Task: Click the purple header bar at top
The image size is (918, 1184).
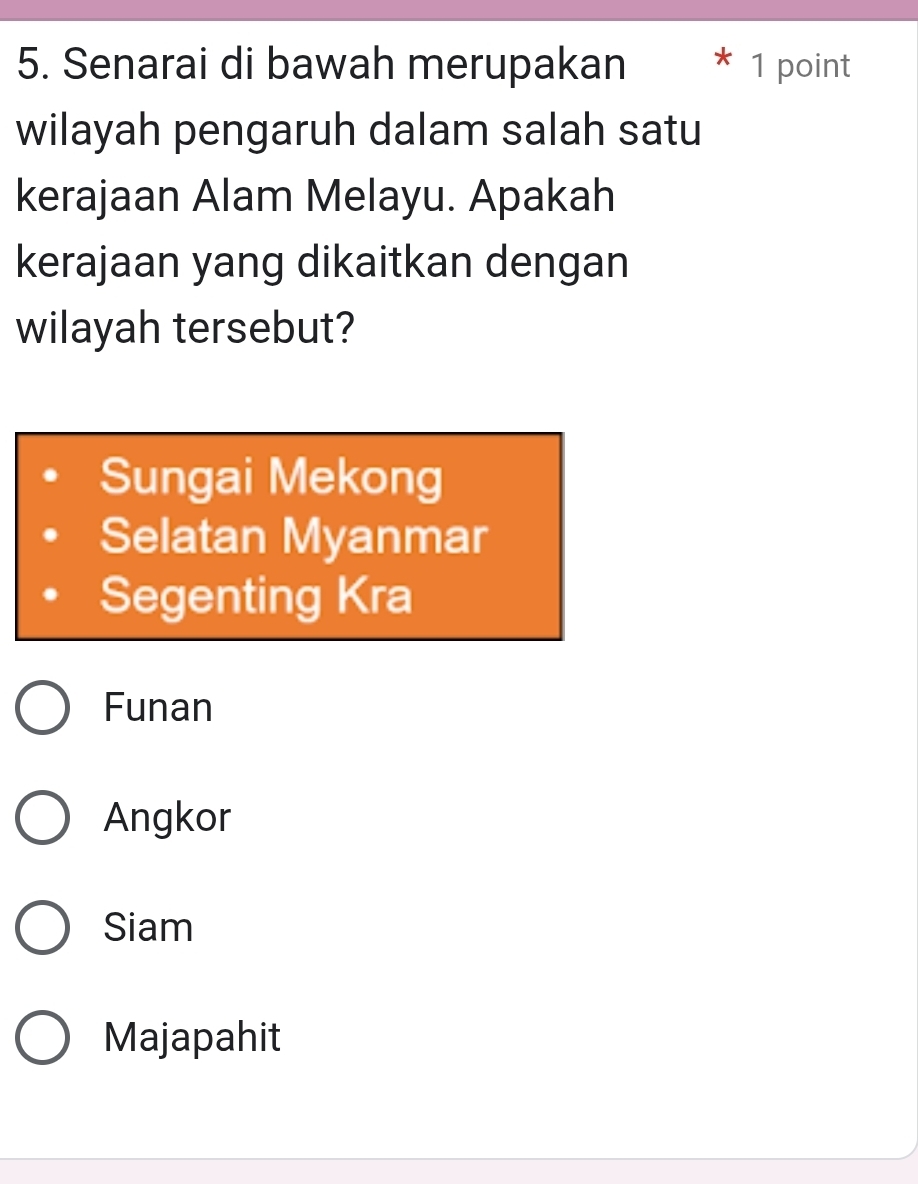Action: point(459,9)
